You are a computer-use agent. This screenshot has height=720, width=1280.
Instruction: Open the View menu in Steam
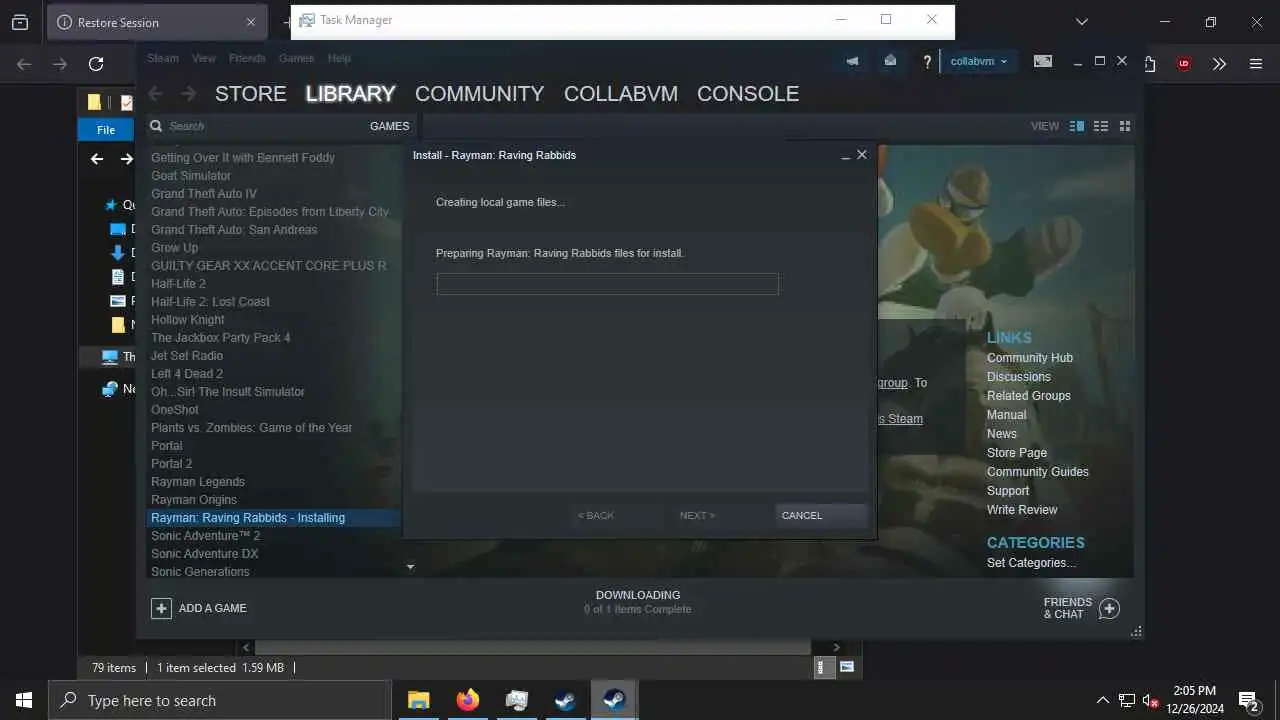[204, 58]
